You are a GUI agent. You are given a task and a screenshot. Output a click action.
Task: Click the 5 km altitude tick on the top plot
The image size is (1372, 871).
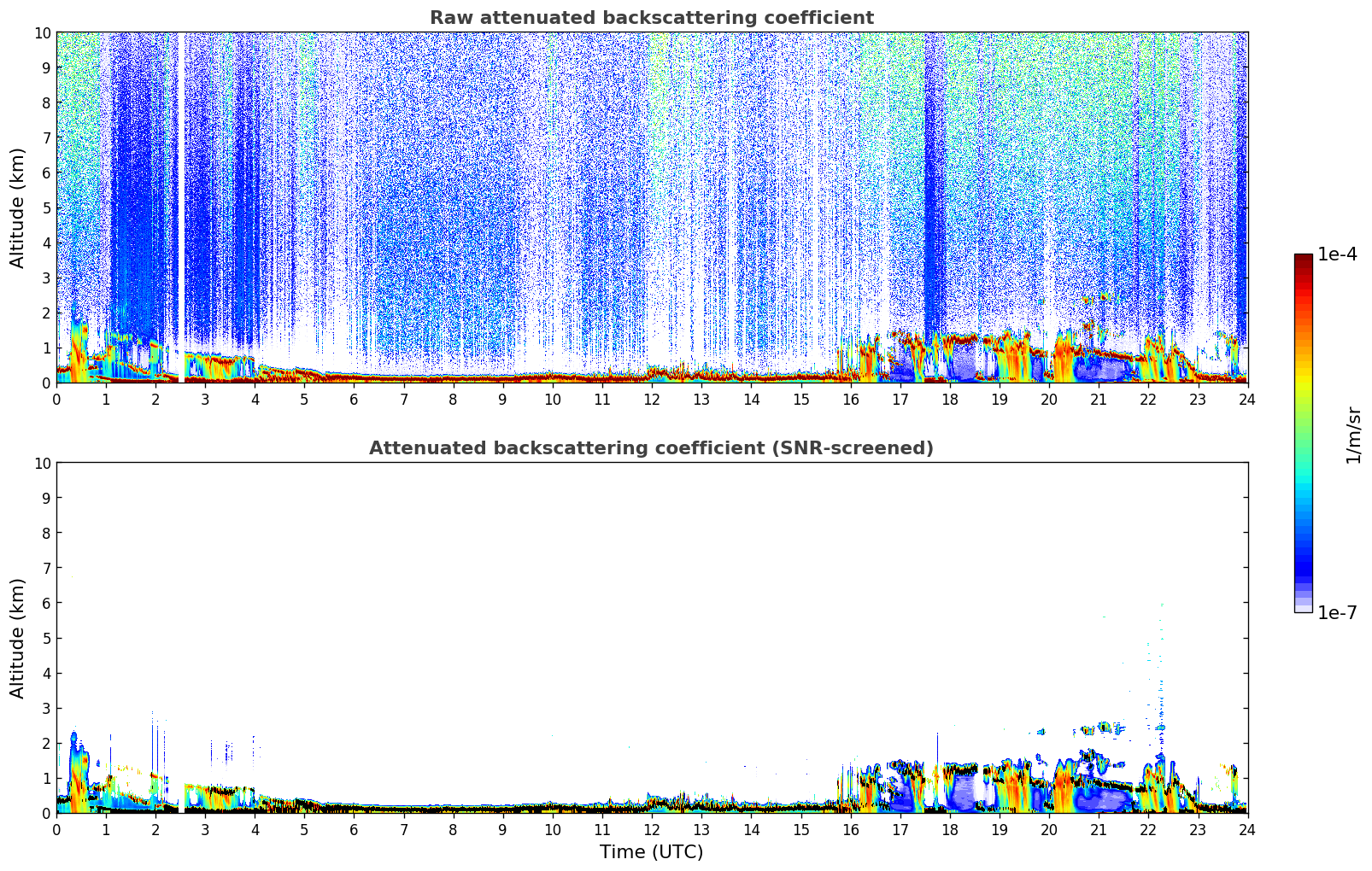click(46, 208)
